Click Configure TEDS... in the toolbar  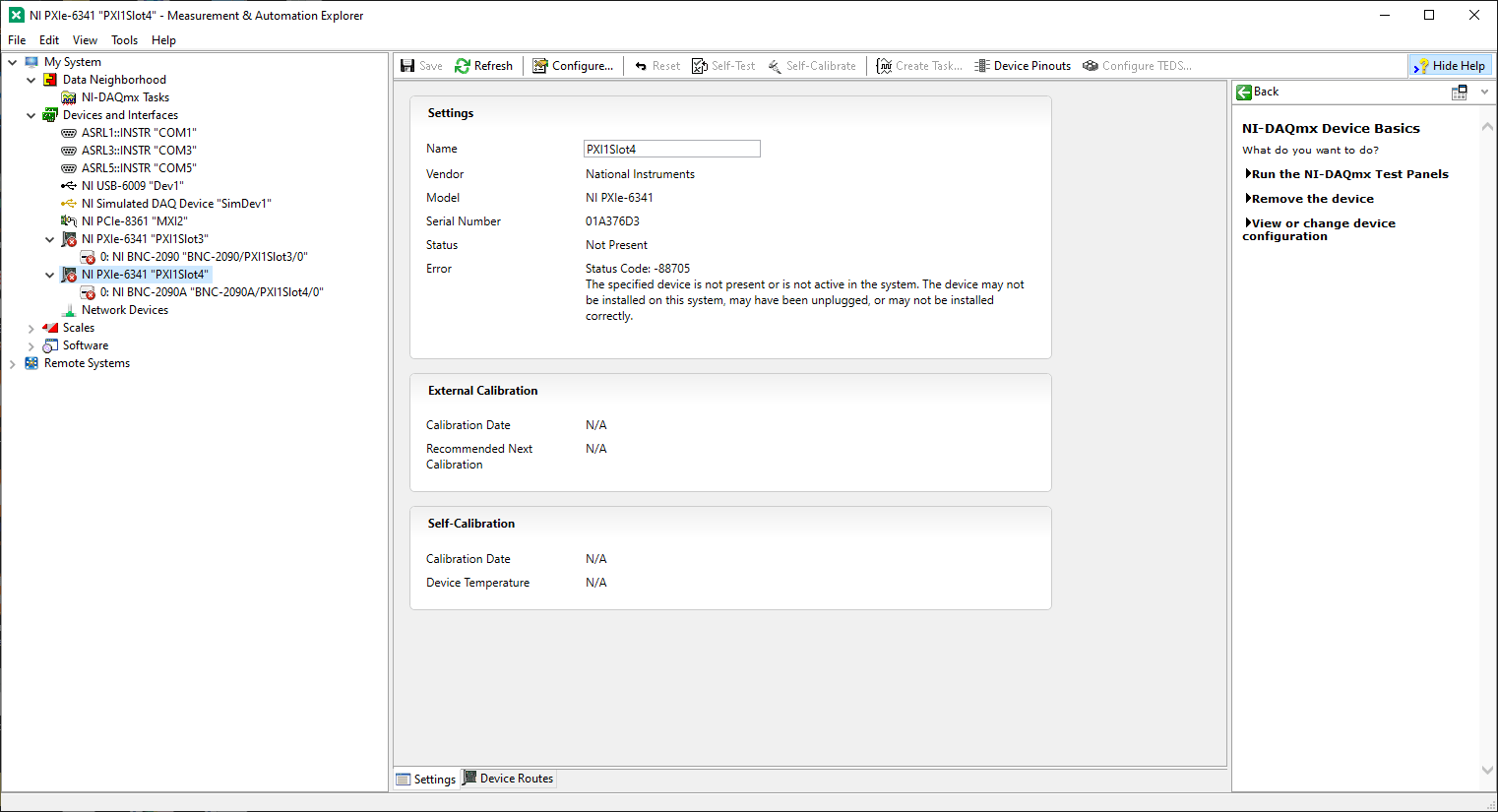[1137, 66]
